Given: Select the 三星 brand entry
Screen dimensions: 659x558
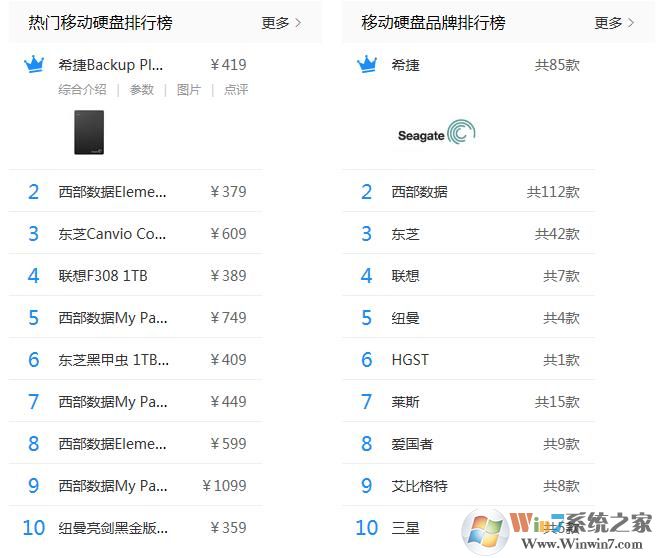Looking at the screenshot, I should click(406, 528).
